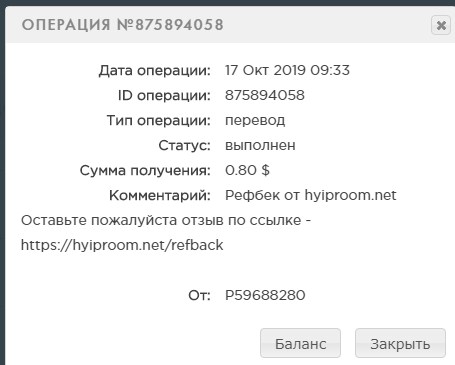The image size is (455, 365).
Task: Click the Статус label
Action: 185,146
